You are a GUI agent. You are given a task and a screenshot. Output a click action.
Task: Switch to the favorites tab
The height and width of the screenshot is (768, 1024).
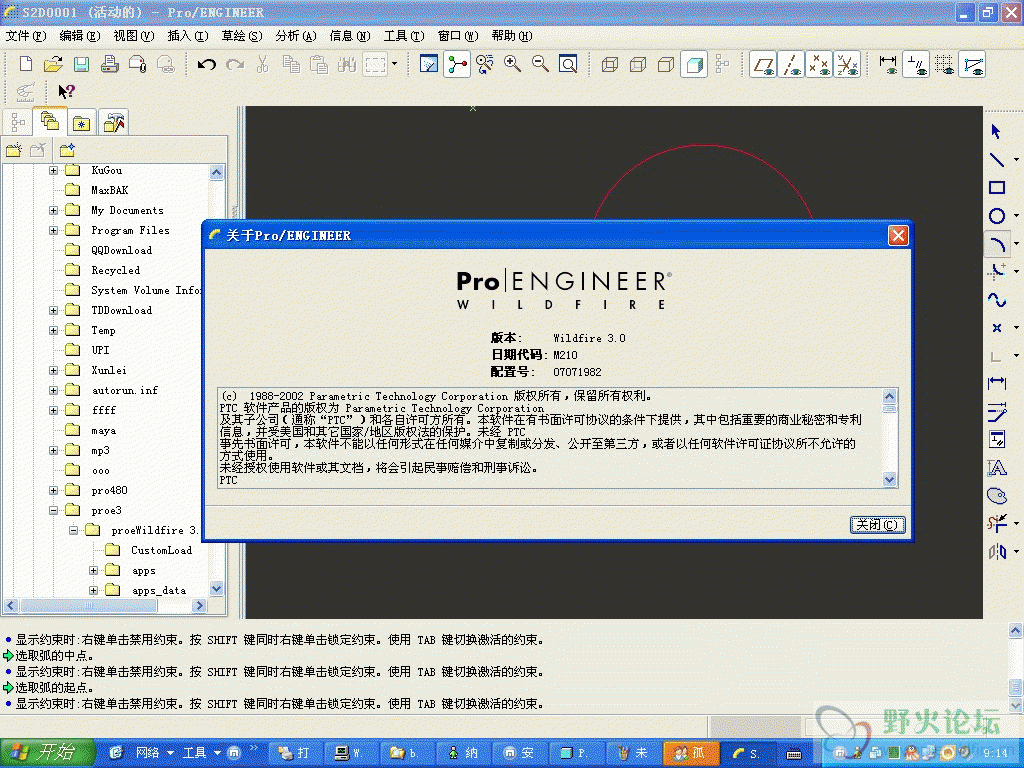click(x=81, y=122)
